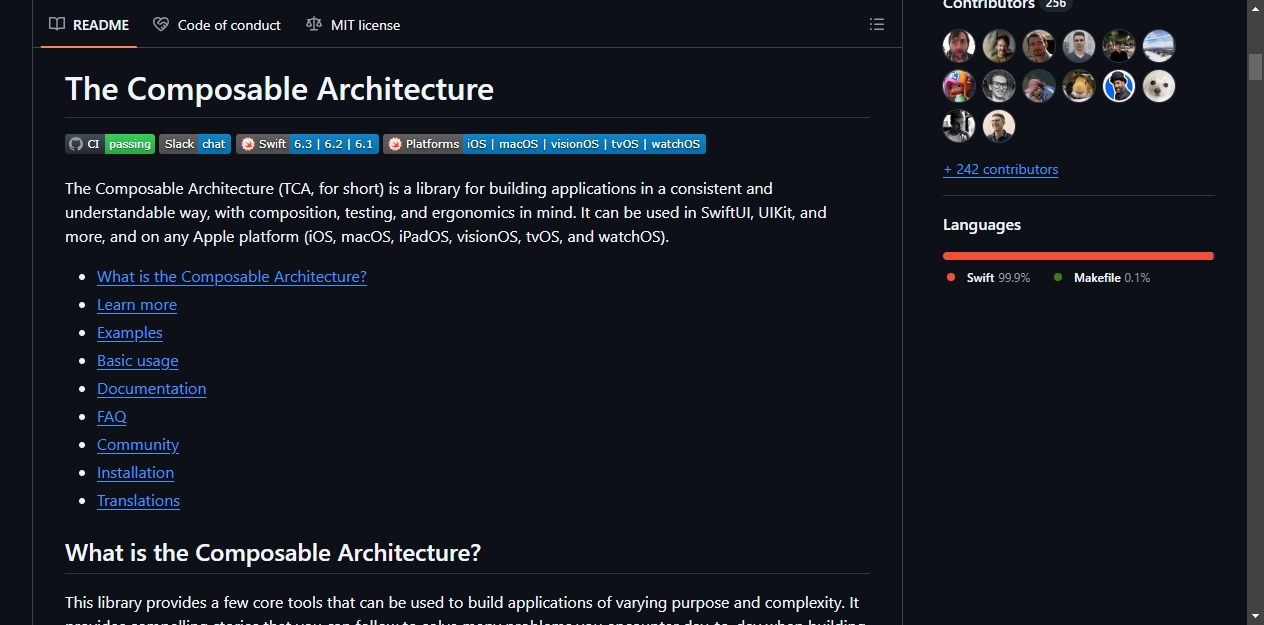Viewport: 1264px width, 625px height.
Task: Open the white dog contributor avatar
Action: [1159, 86]
